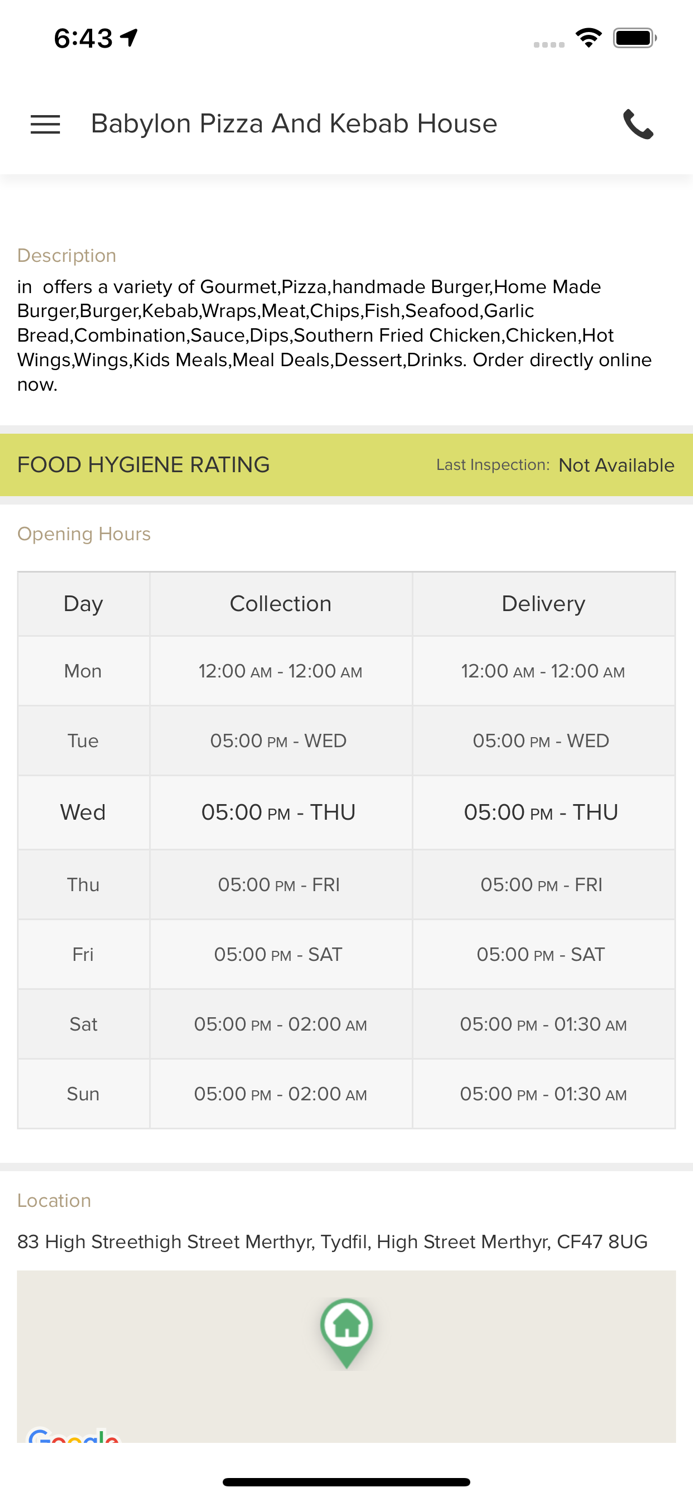693x1500 pixels.
Task: Select the Mon row label
Action: click(x=83, y=671)
